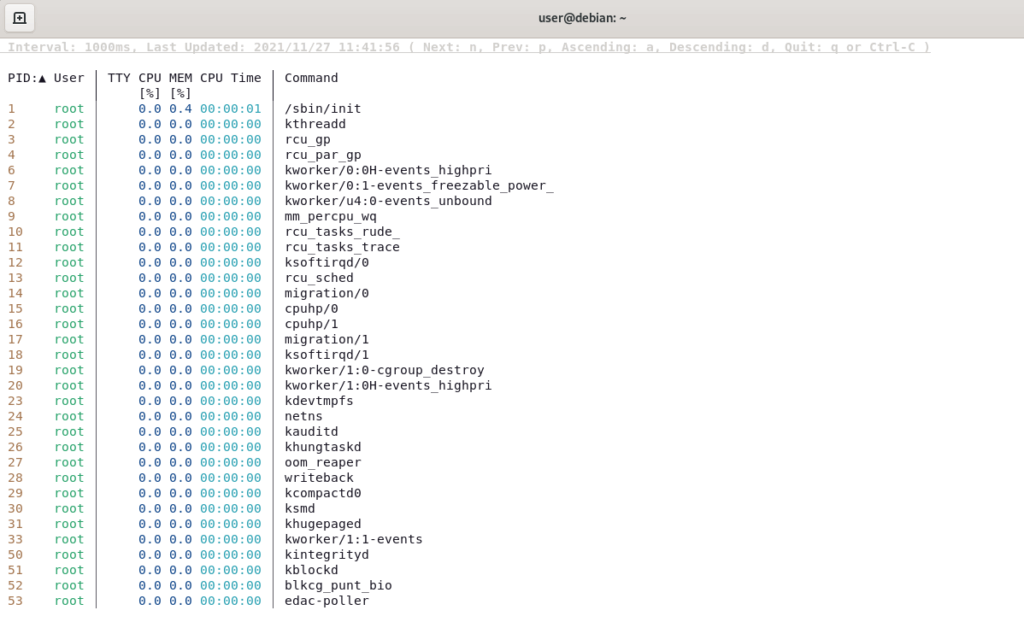Click the 'Command' column header
The width and height of the screenshot is (1024, 622).
(x=311, y=78)
